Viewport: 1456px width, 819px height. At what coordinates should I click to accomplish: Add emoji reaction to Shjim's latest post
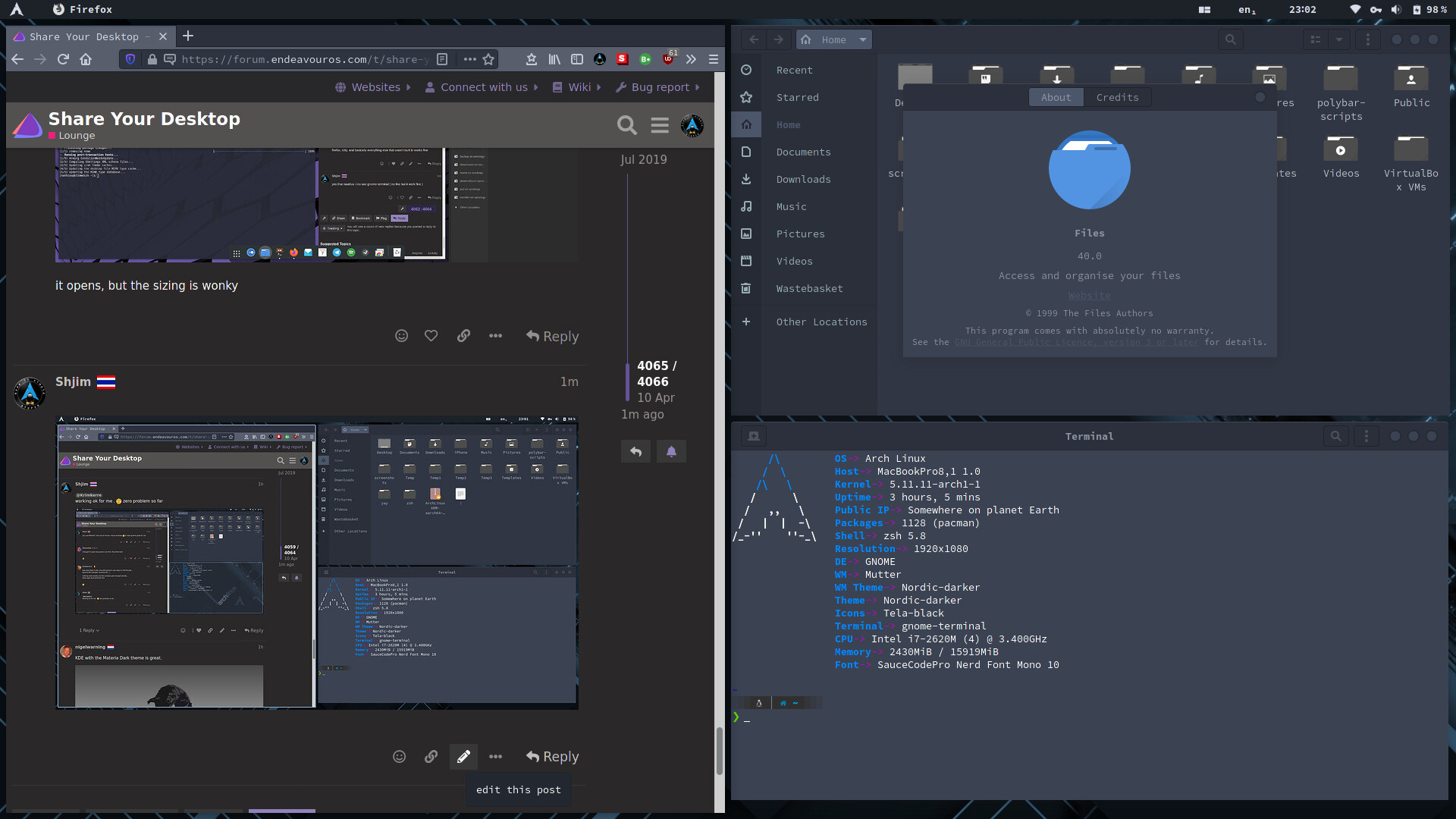click(x=400, y=756)
